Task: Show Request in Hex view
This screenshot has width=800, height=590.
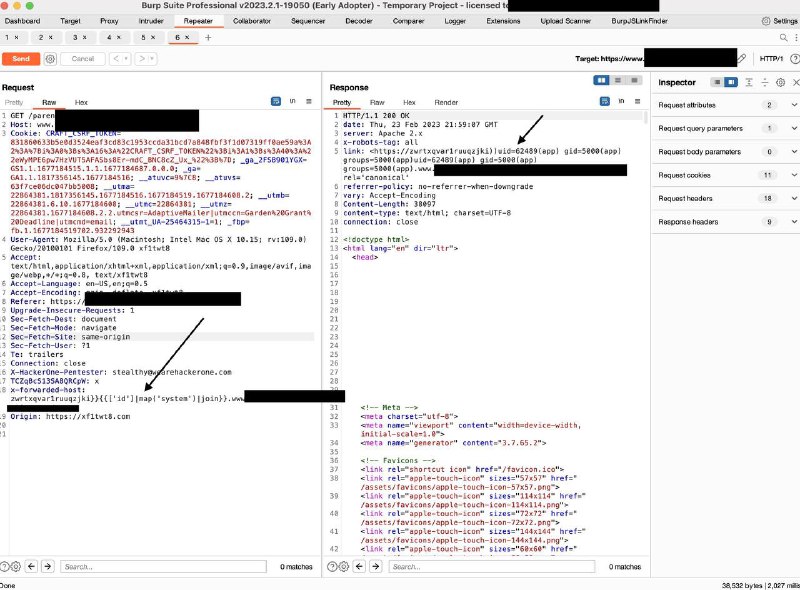Action: (x=81, y=102)
